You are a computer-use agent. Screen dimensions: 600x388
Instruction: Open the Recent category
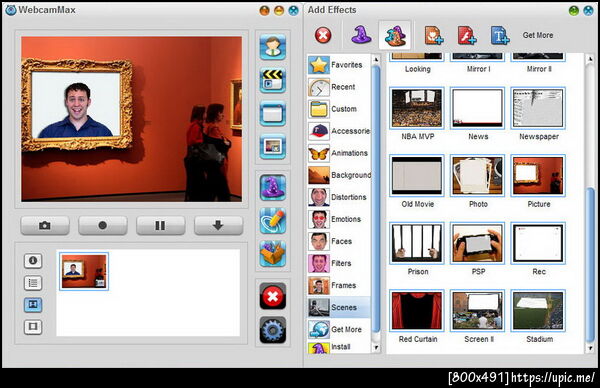[339, 87]
